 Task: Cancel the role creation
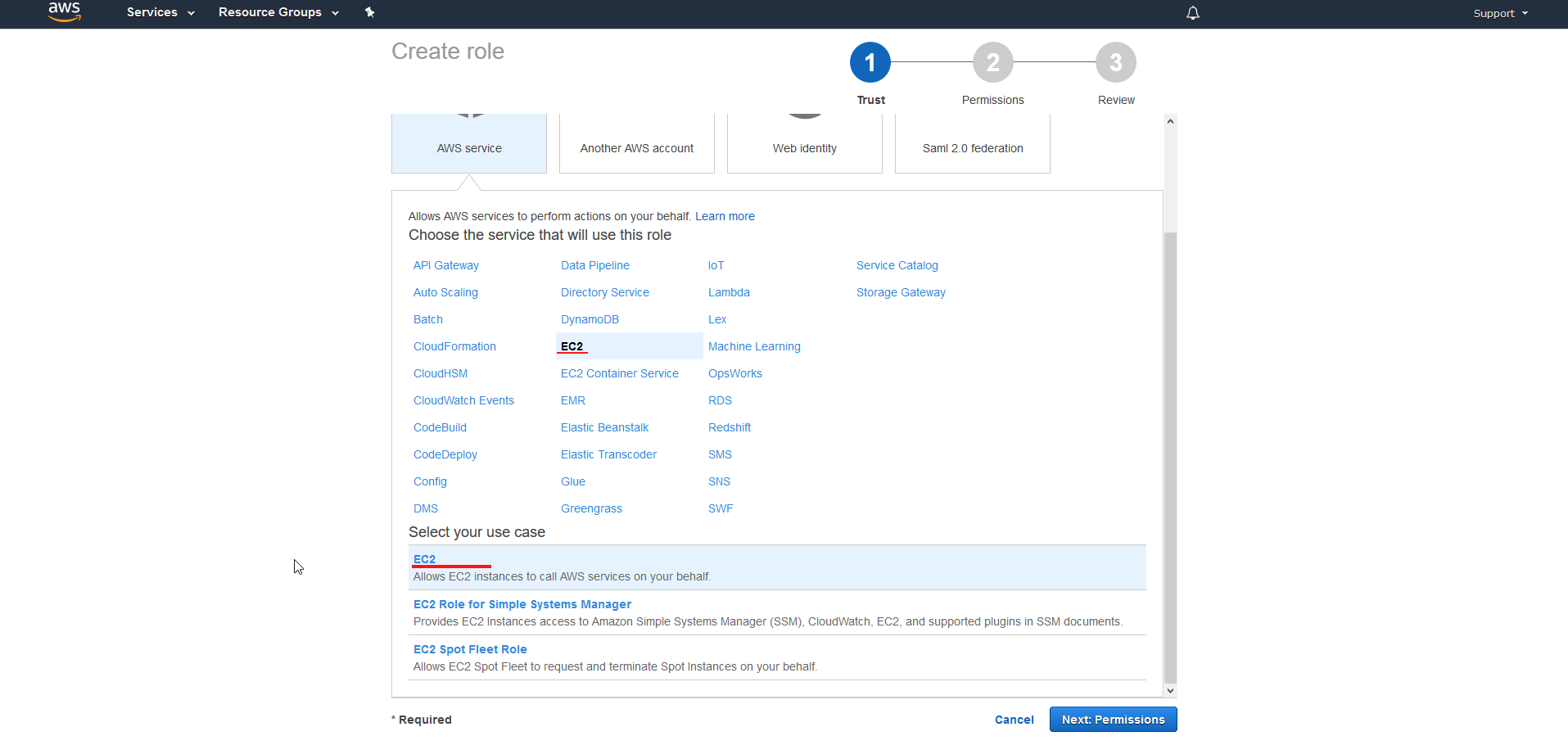tap(1014, 720)
